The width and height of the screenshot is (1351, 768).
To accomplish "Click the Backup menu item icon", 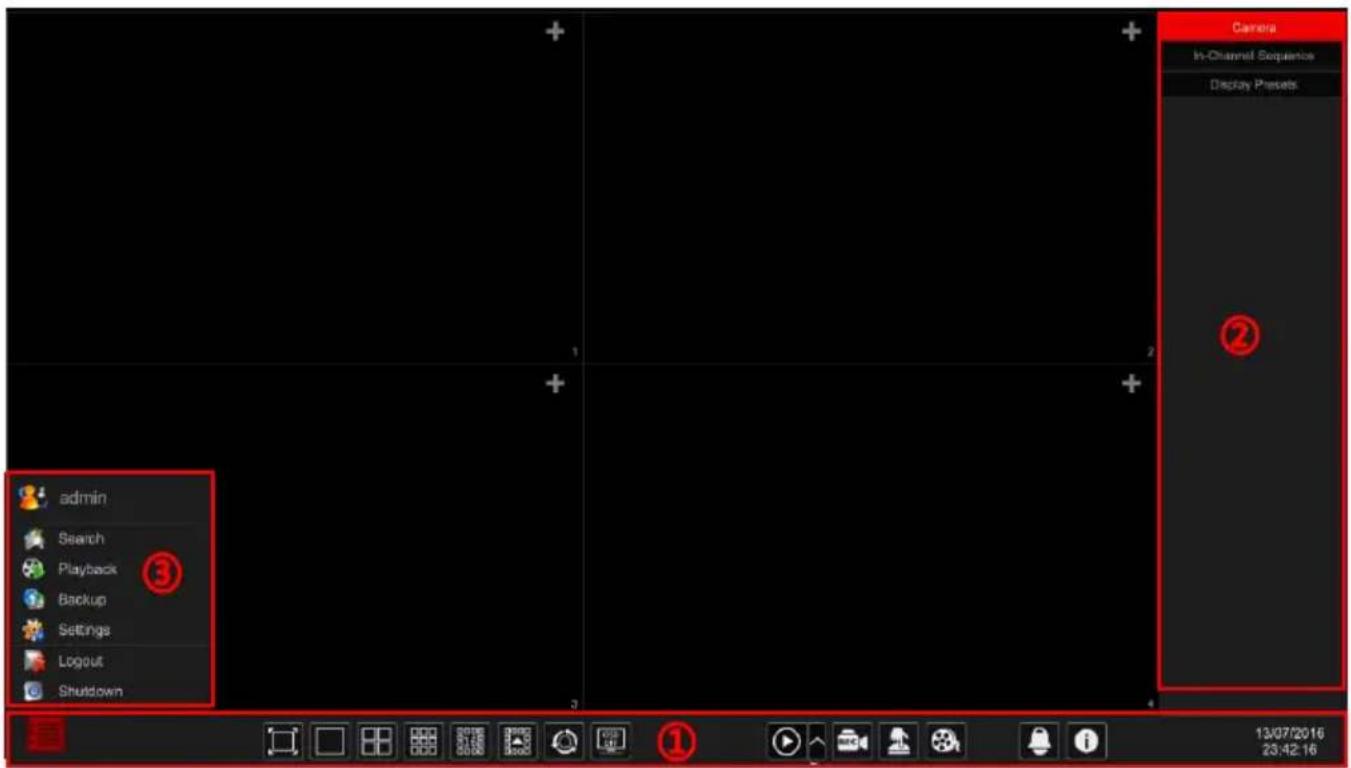I will tap(34, 600).
